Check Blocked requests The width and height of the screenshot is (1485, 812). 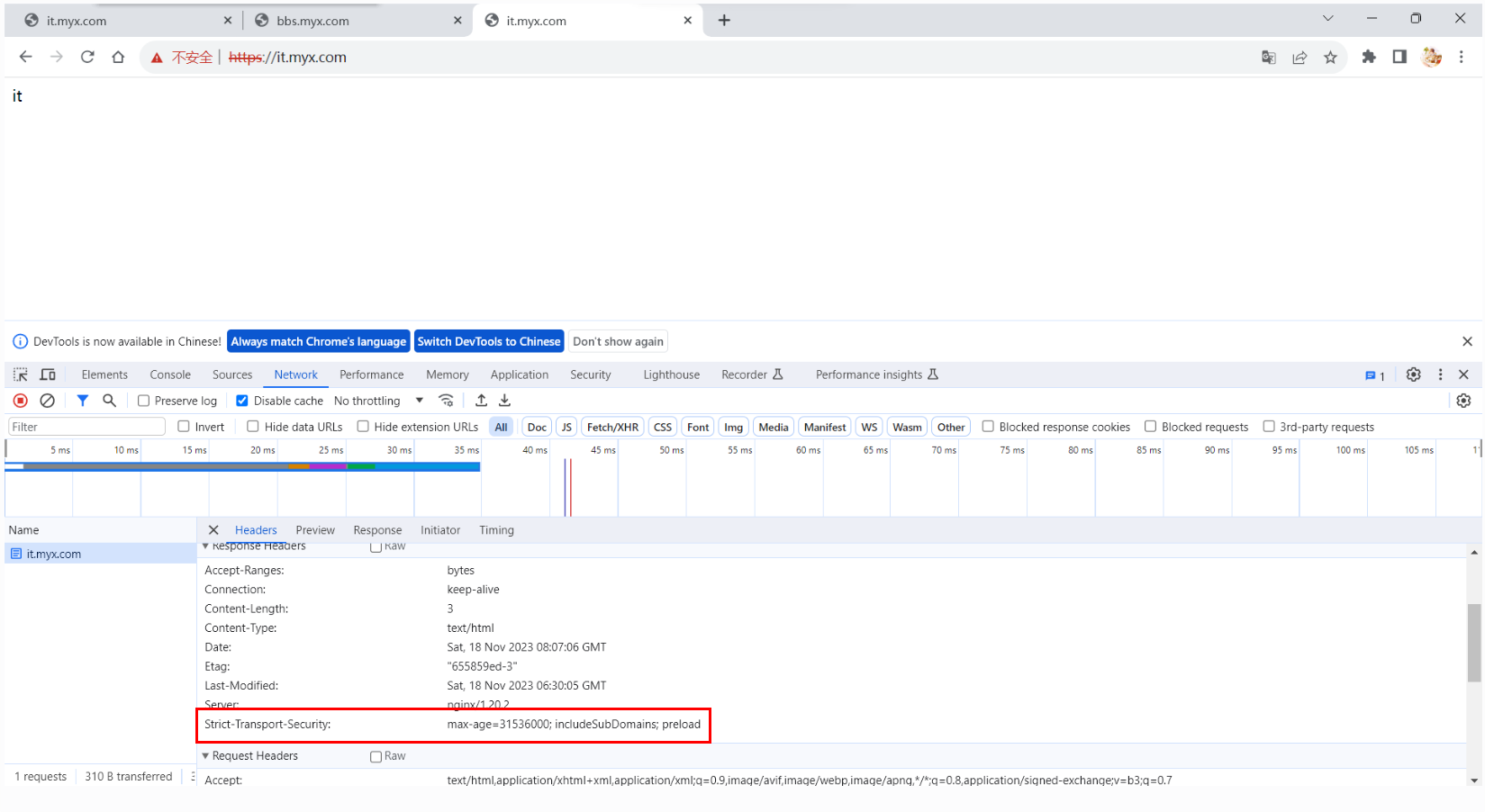pyautogui.click(x=1150, y=427)
